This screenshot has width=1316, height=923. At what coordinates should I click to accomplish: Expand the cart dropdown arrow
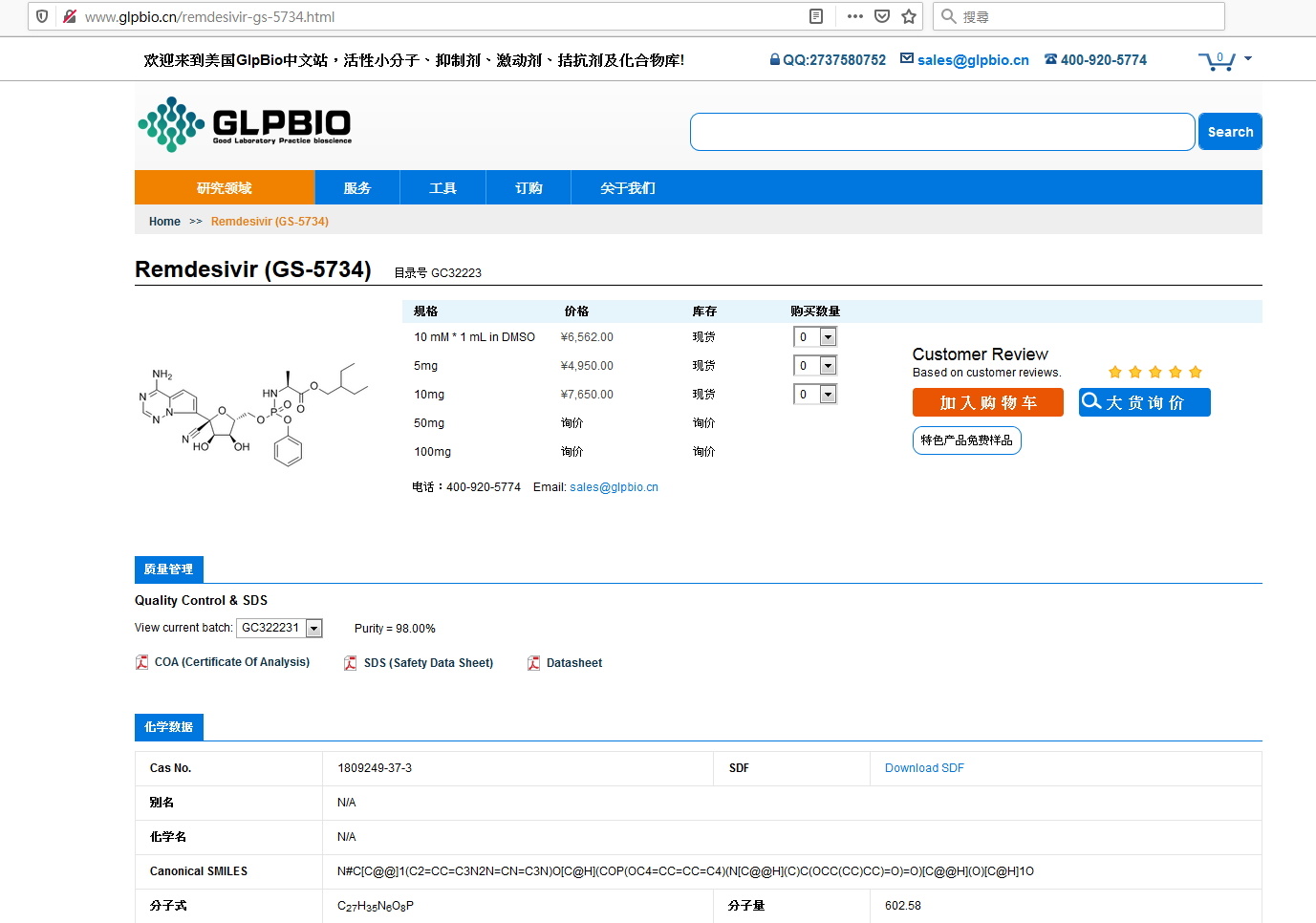(1247, 58)
